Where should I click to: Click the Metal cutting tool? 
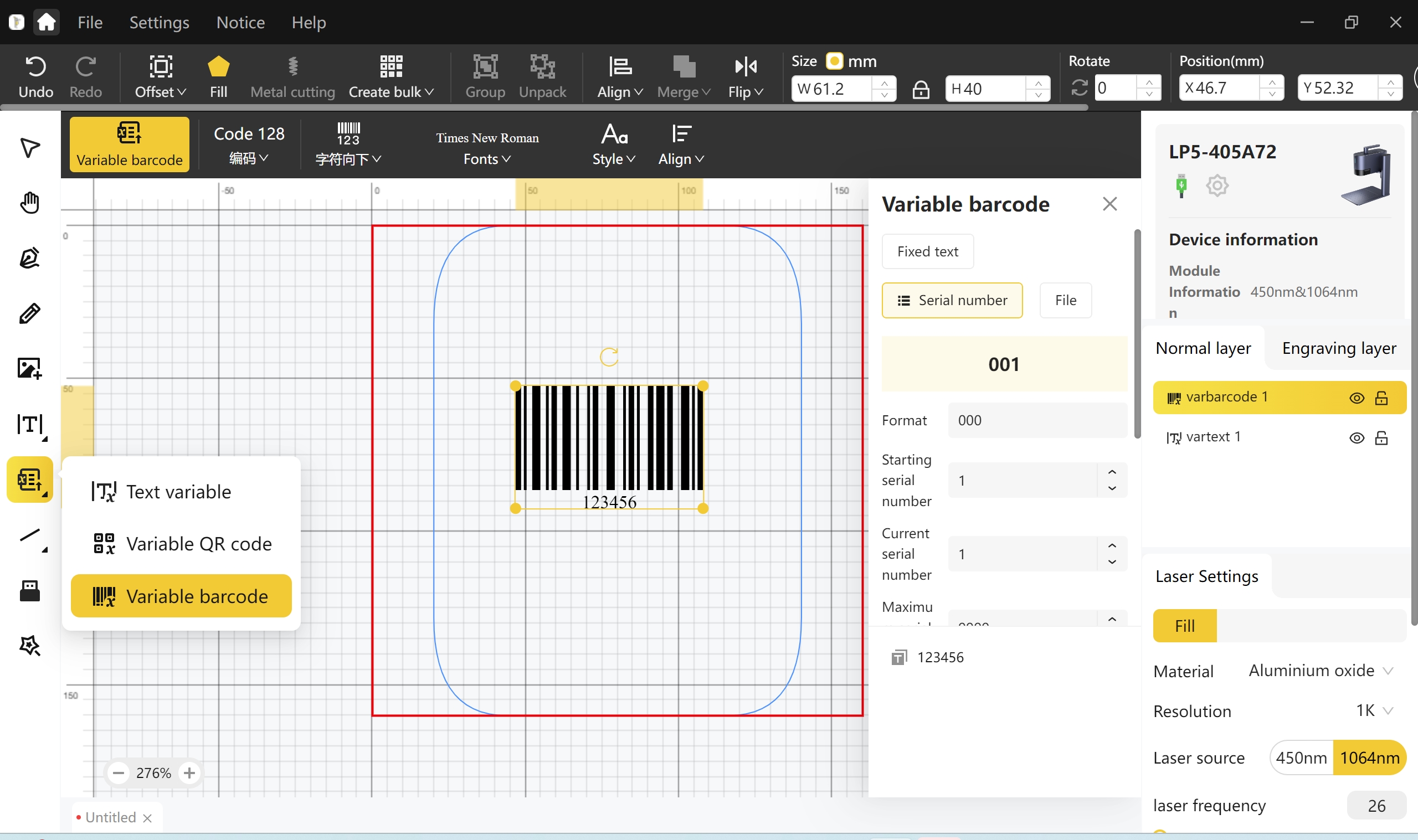pyautogui.click(x=292, y=77)
